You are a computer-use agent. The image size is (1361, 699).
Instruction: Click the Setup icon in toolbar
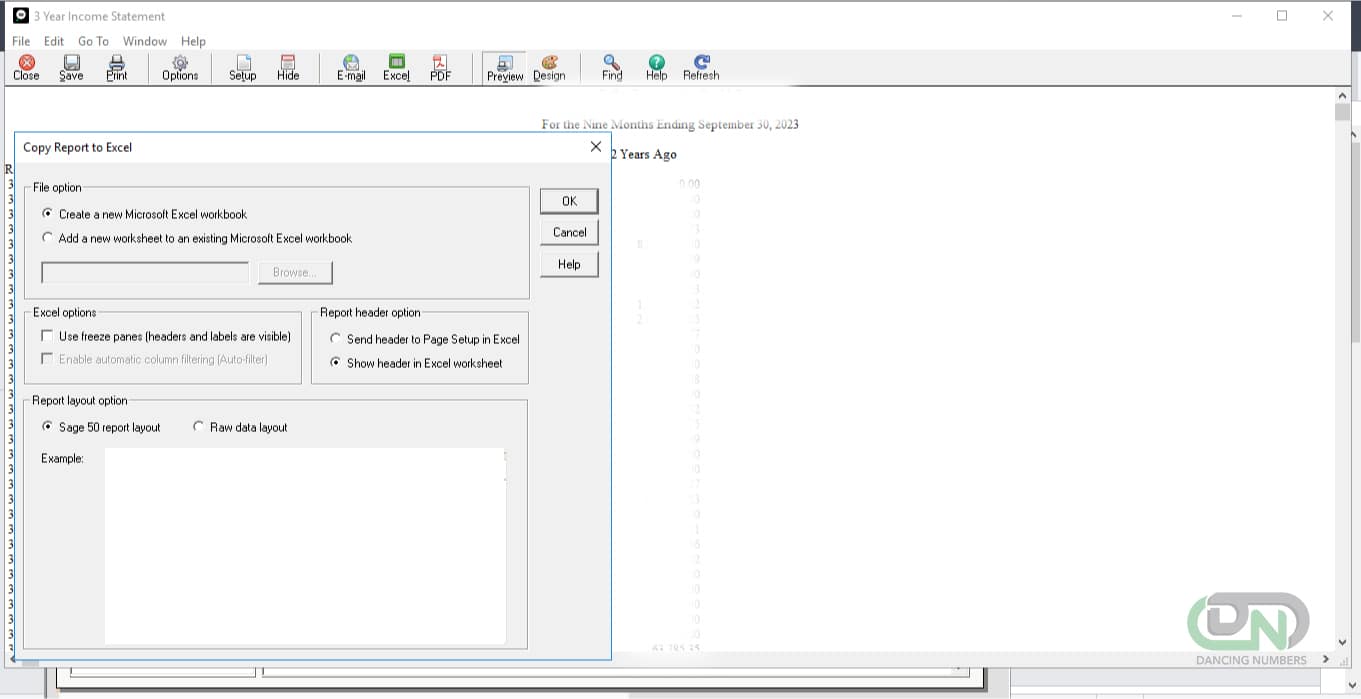[242, 67]
